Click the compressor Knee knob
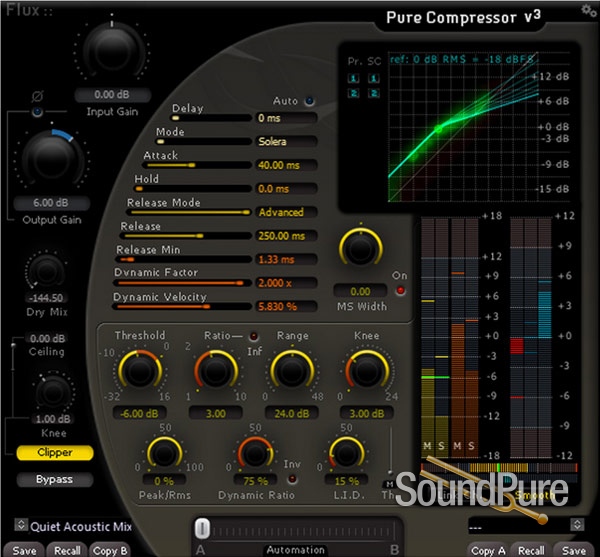Image resolution: width=600 pixels, height=557 pixels. coord(367,370)
